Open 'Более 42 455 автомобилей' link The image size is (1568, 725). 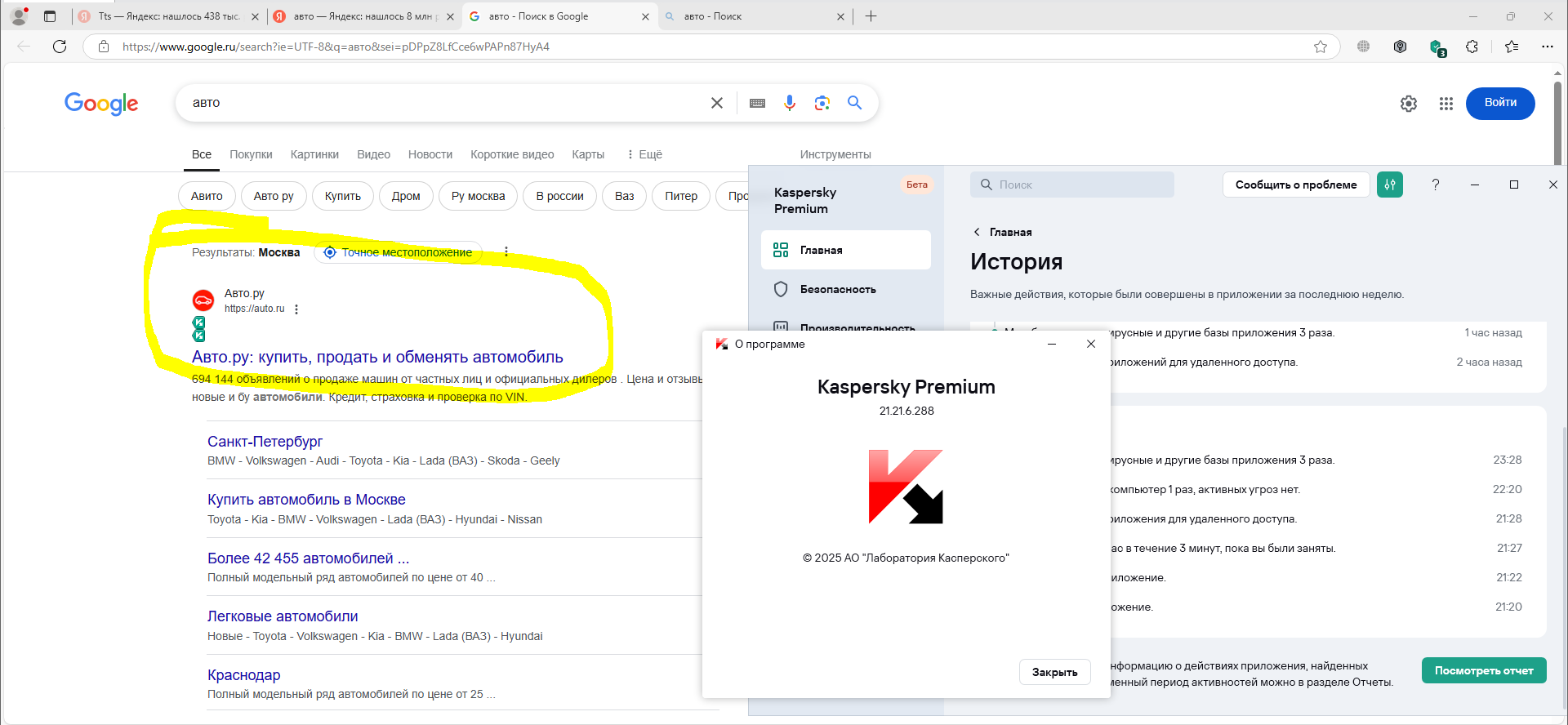pyautogui.click(x=308, y=558)
